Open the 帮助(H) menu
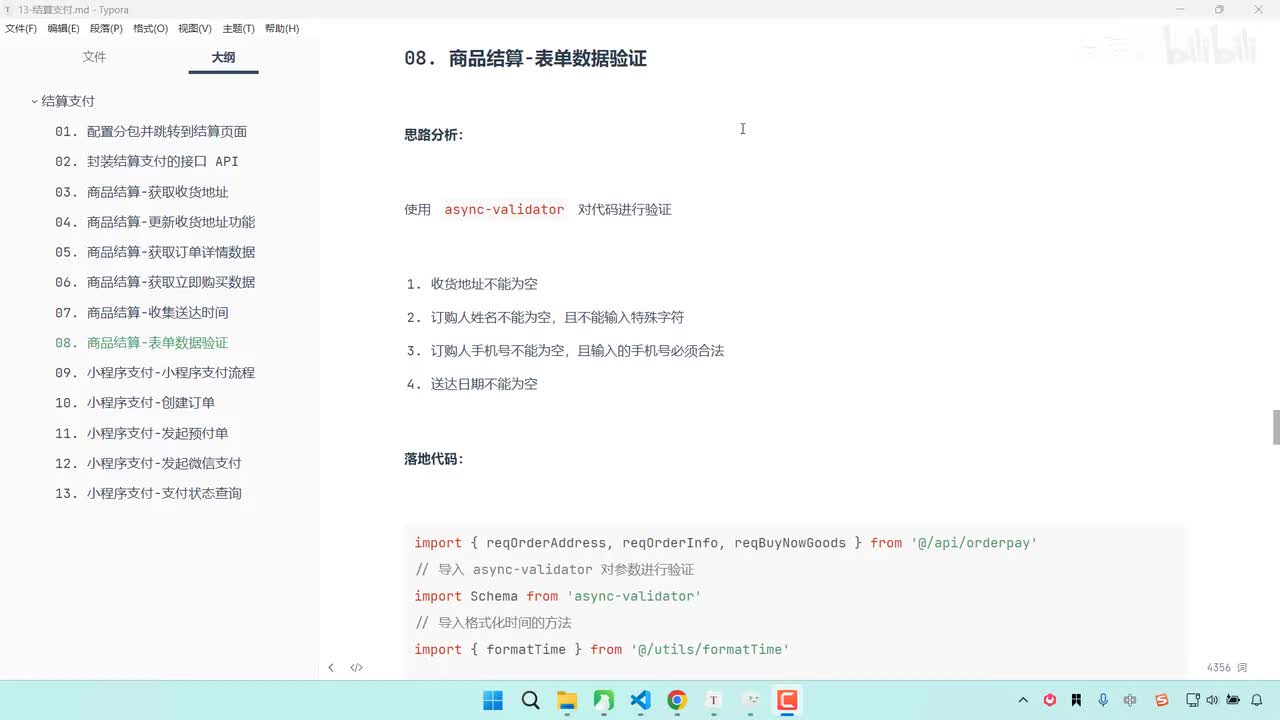This screenshot has height=720, width=1280. (x=282, y=29)
